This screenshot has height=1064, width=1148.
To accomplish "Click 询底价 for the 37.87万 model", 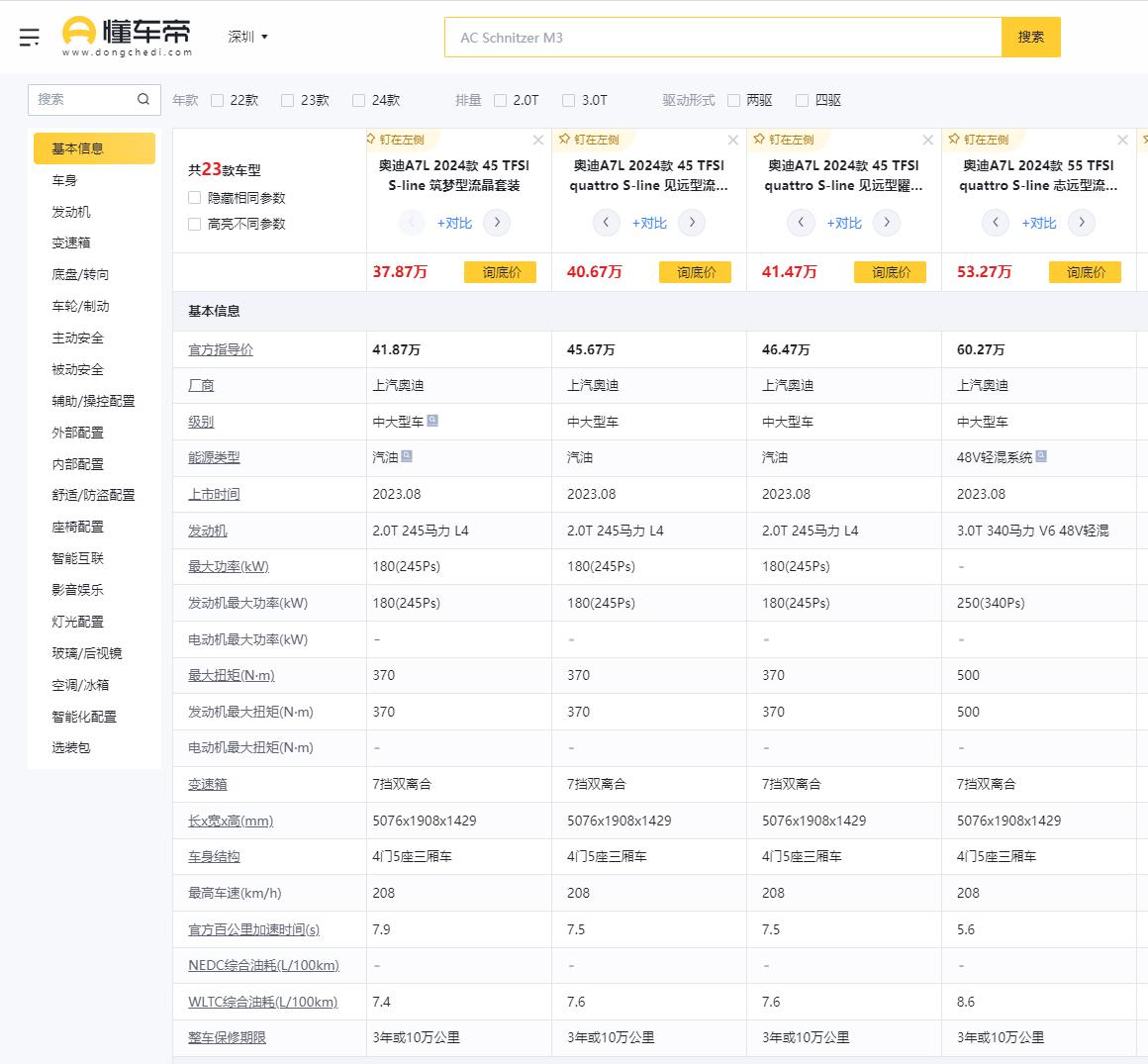I will (501, 272).
